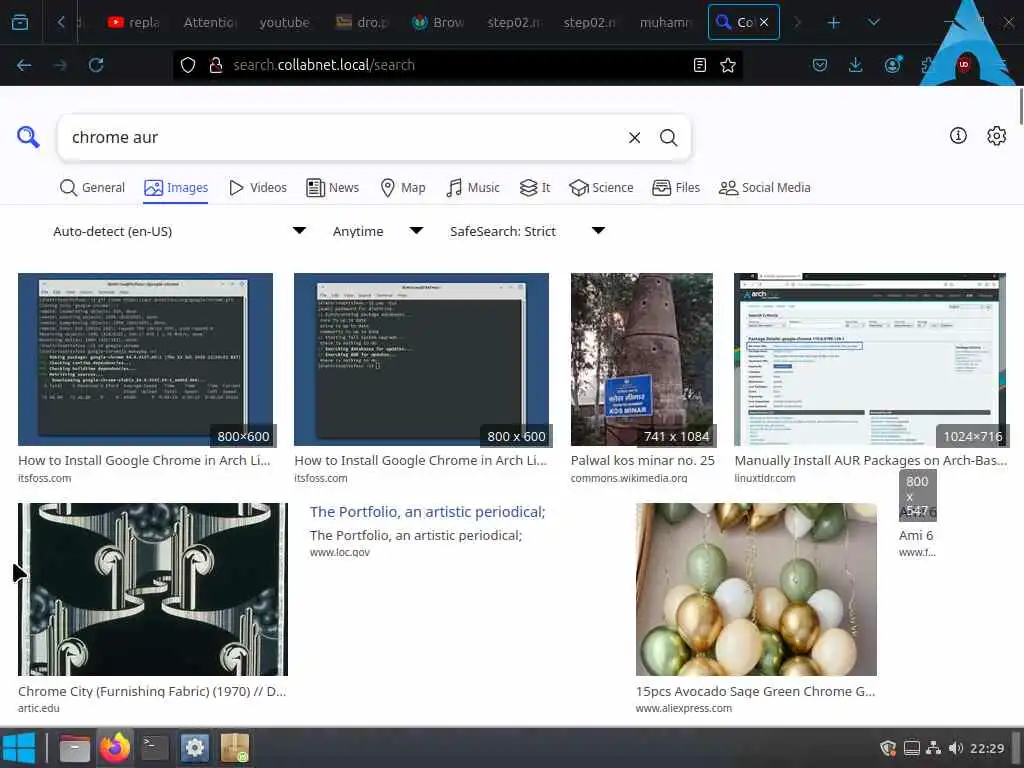Screen dimensions: 1024x768
Task: Submit search with the magnifier button
Action: [668, 138]
